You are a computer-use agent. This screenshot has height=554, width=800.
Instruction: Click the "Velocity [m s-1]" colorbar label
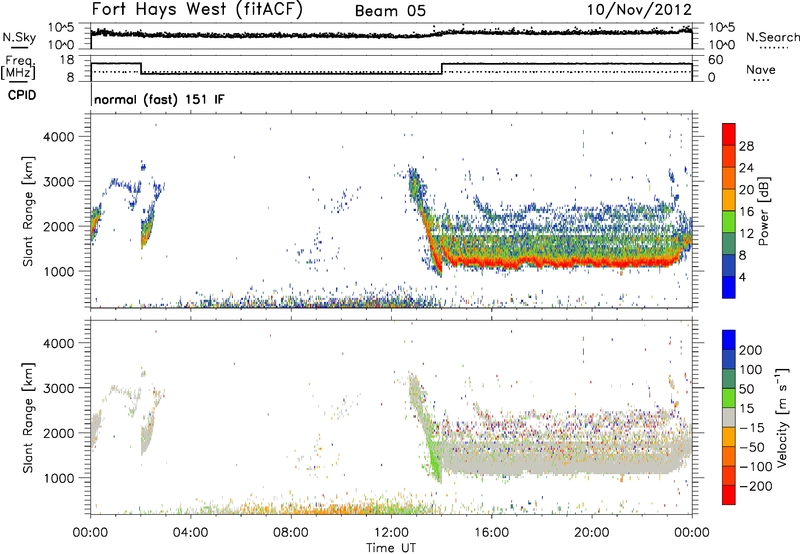(x=782, y=417)
